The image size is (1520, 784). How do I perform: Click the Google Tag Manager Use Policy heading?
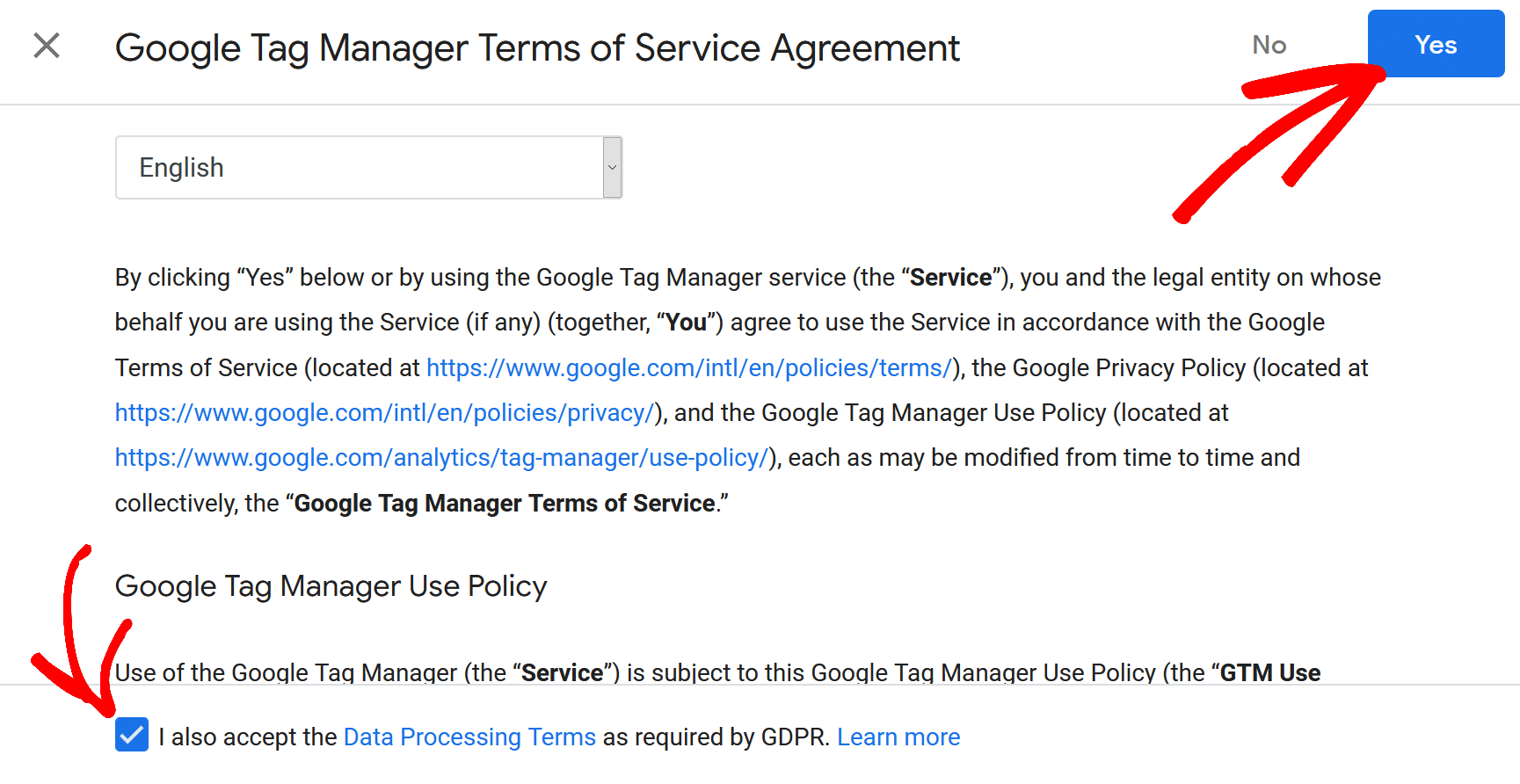331,586
